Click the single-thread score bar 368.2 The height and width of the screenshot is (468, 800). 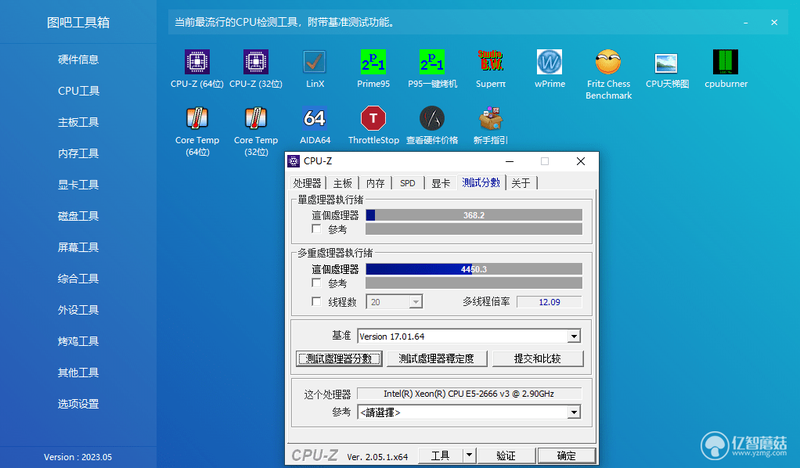(x=474, y=215)
